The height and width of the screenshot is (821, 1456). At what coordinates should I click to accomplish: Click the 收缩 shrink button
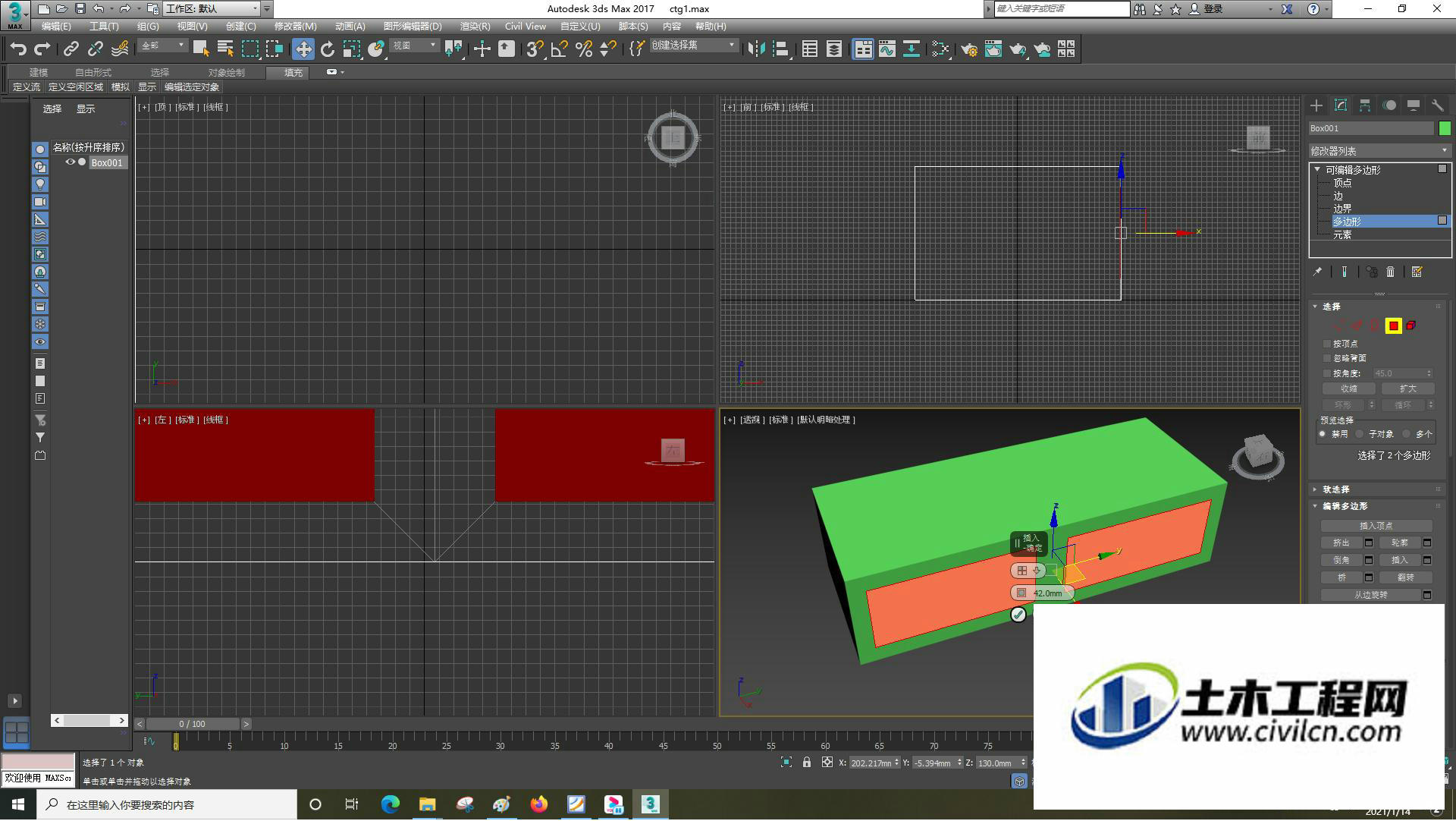[x=1348, y=388]
